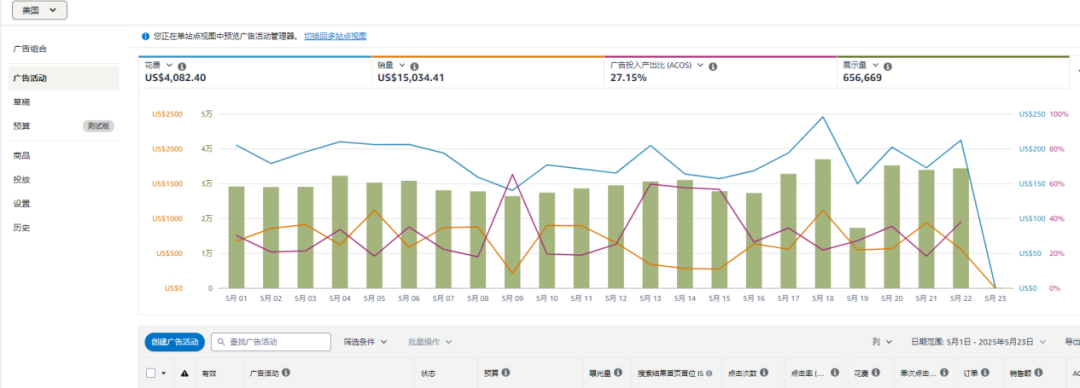
Task: Click the 5月 18 green bar in chart
Action: pos(822,224)
